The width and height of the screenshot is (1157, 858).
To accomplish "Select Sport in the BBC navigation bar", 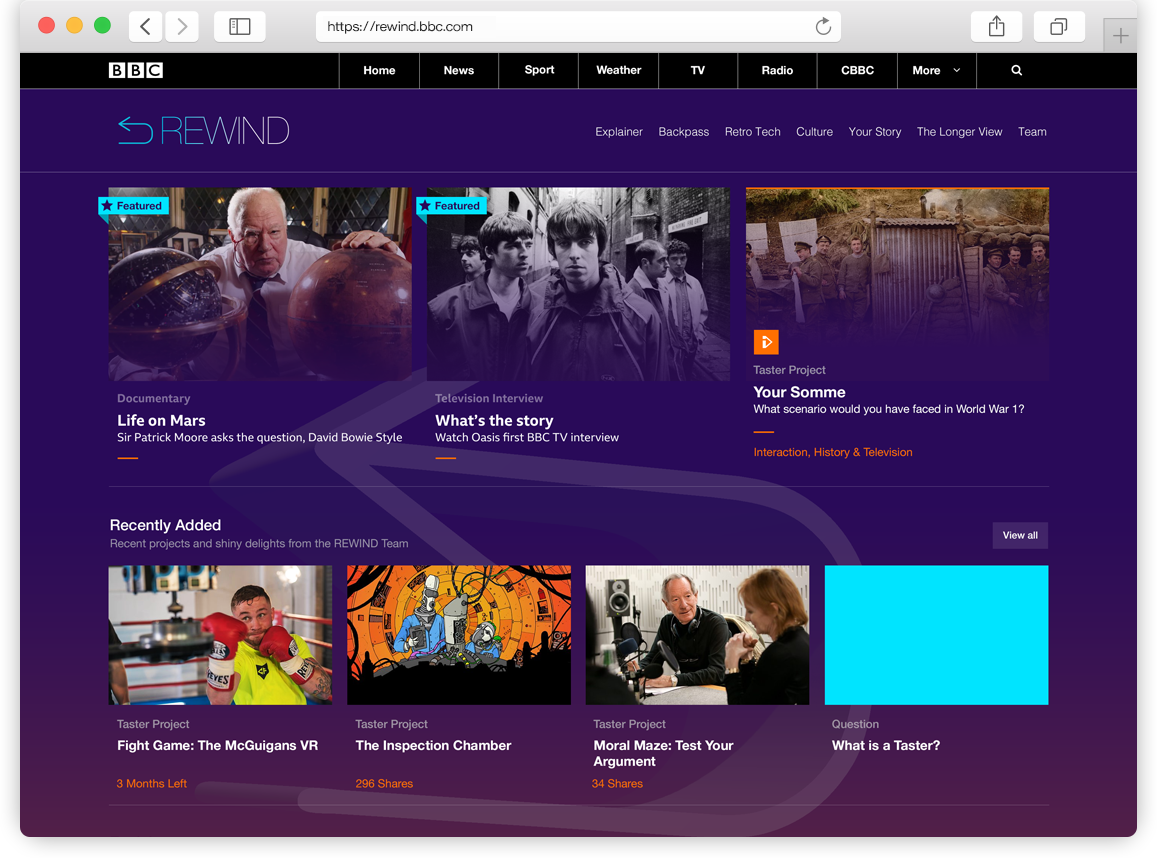I will tap(539, 70).
